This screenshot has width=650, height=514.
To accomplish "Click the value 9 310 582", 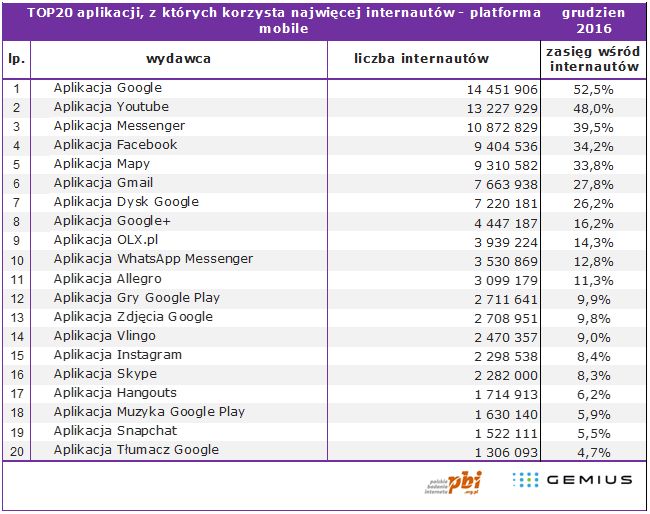I will (506, 166).
